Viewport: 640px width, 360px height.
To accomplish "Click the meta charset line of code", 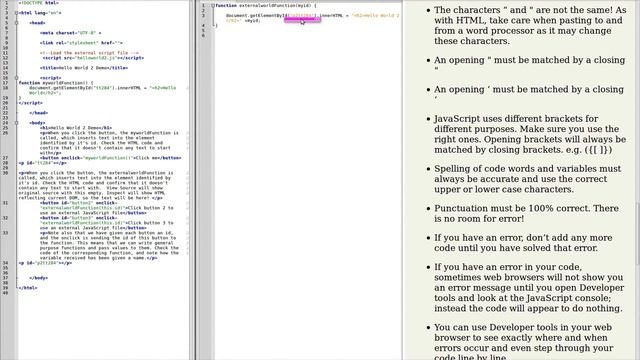I will (x=70, y=33).
